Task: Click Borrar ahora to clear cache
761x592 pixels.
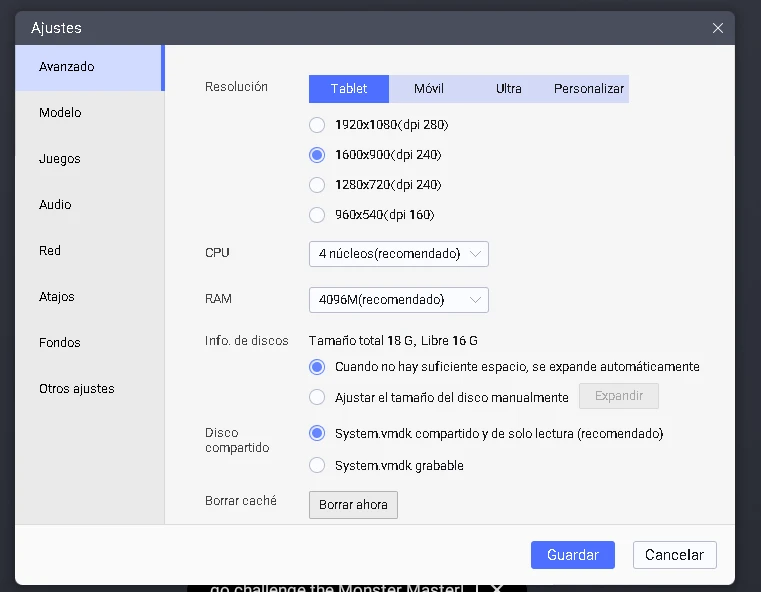Action: [x=353, y=505]
